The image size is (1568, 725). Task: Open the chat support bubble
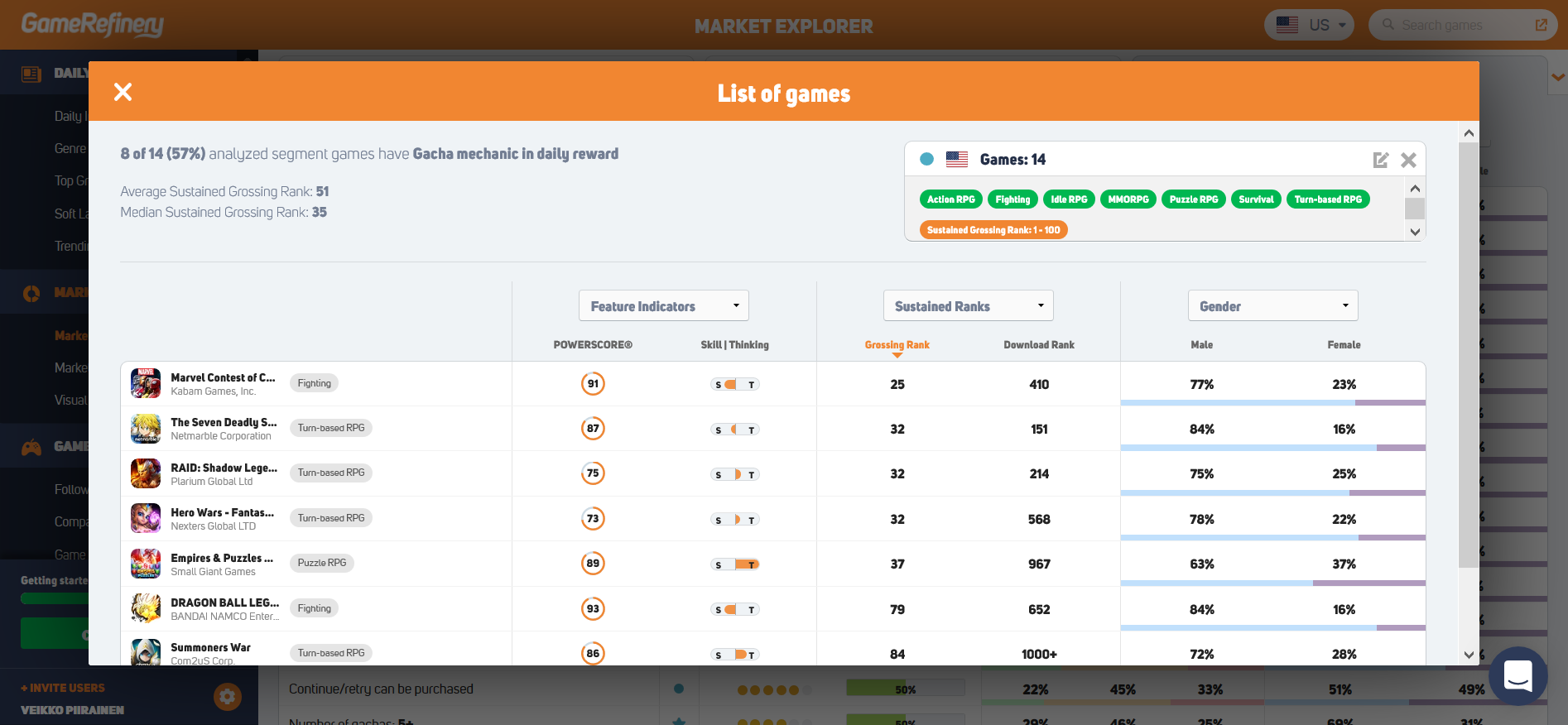tap(1518, 676)
